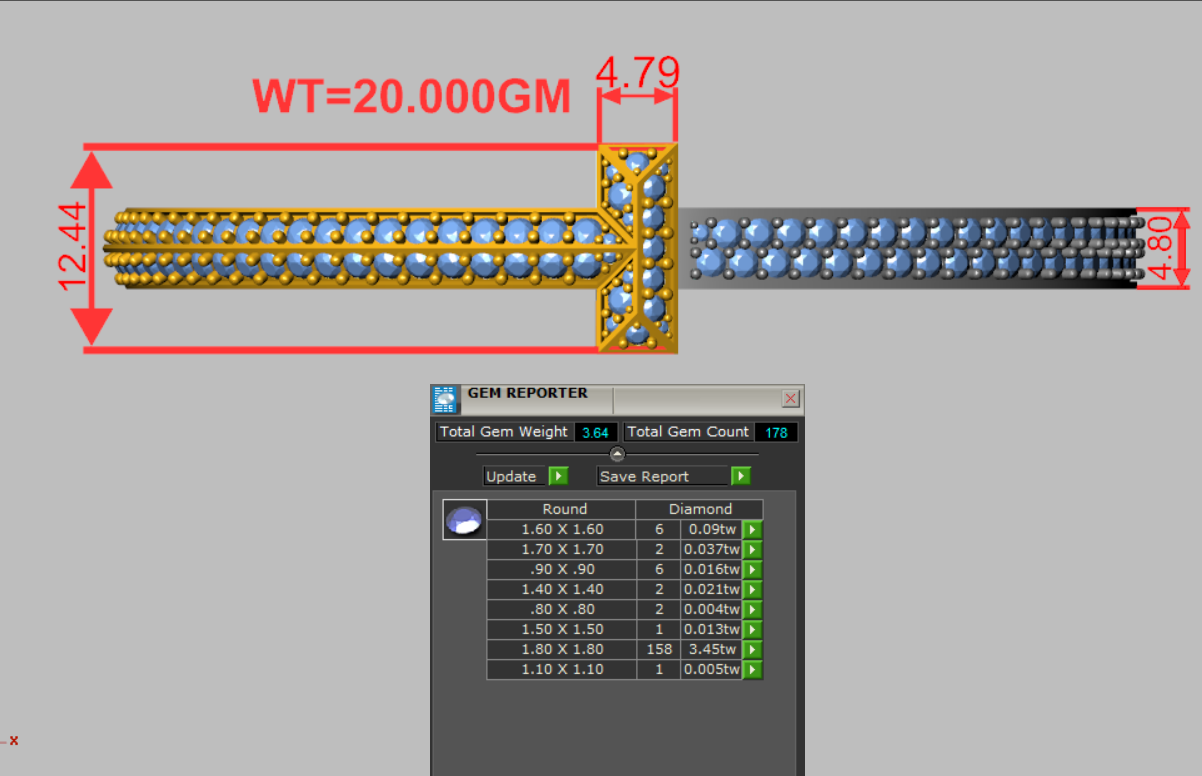This screenshot has width=1202, height=776.
Task: Click green arrow for 1.50 X 1.50 row
Action: click(752, 629)
